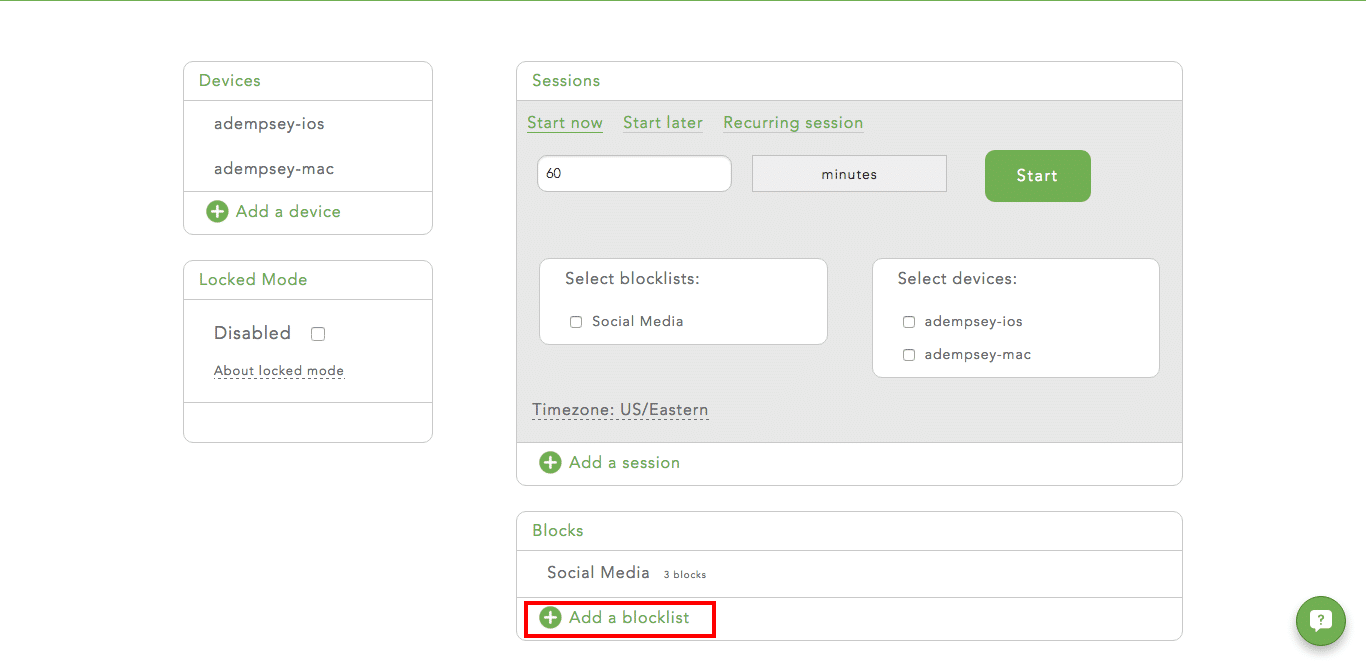The width and height of the screenshot is (1366, 665).
Task: Click the Sessions panel header
Action: tap(849, 81)
